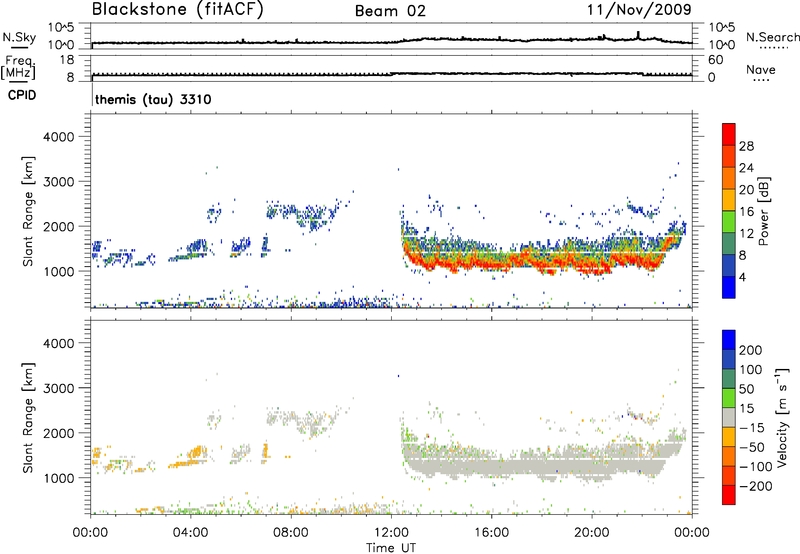Click the '200' tick on Velocity color bar
Viewport: 800px width, 554px height.
pyautogui.click(x=751, y=350)
